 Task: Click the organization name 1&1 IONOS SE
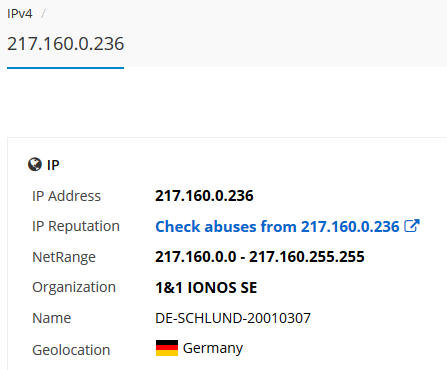[206, 288]
